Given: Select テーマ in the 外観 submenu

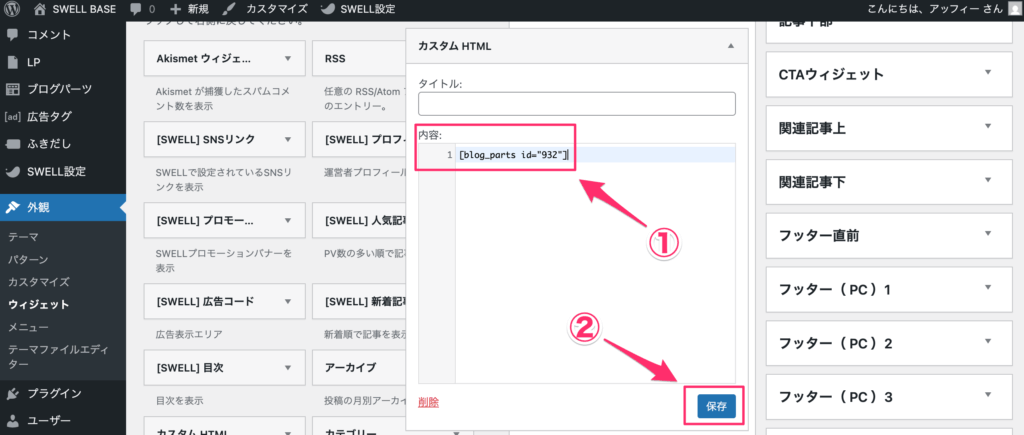Looking at the screenshot, I should tap(24, 238).
